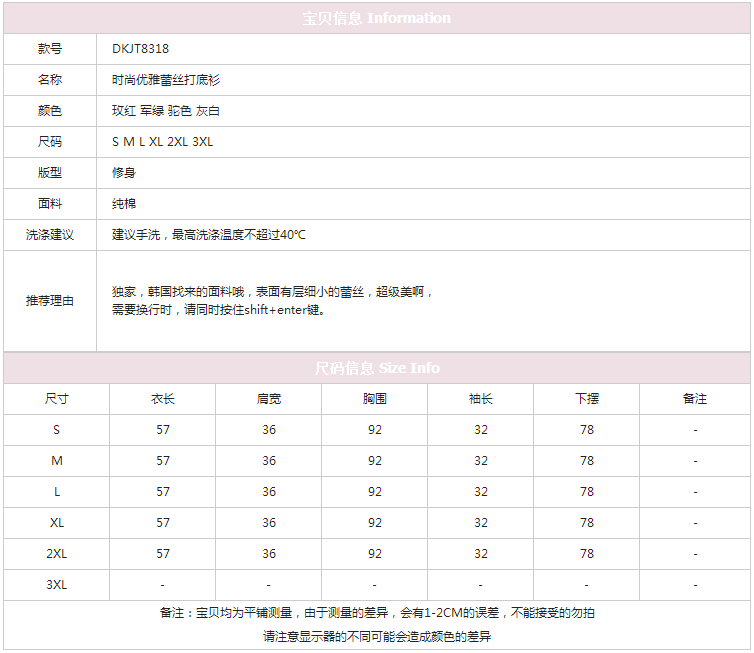
Task: Click the 推荐理由 row label
Action: pos(50,301)
